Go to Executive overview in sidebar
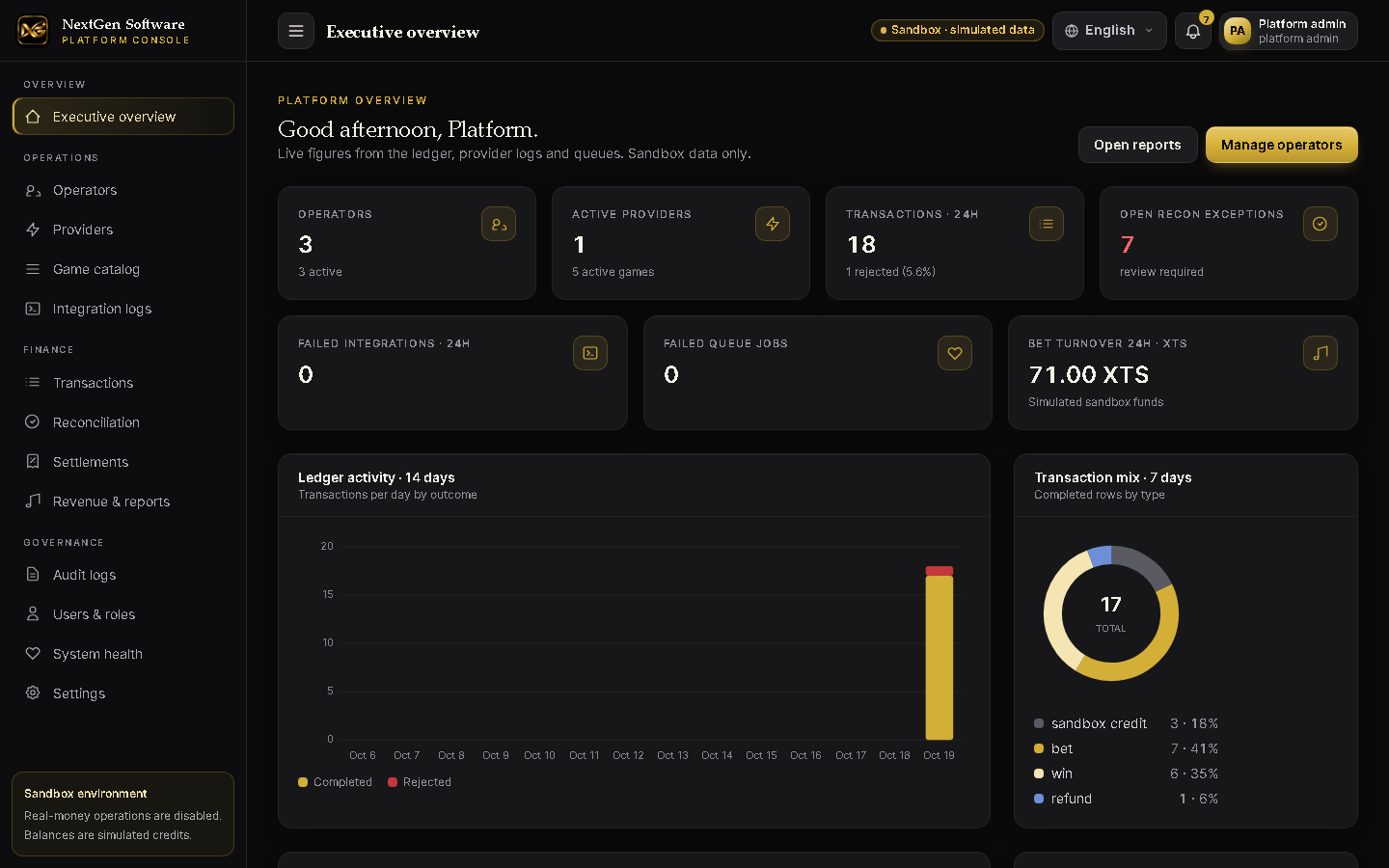Screen dimensions: 1389x868 [123, 117]
